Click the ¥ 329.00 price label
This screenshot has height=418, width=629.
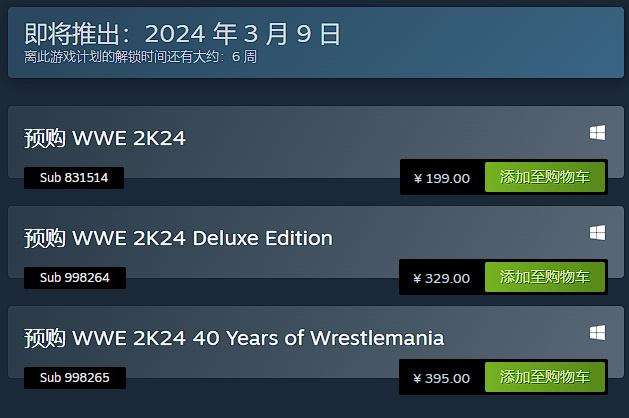click(x=441, y=278)
